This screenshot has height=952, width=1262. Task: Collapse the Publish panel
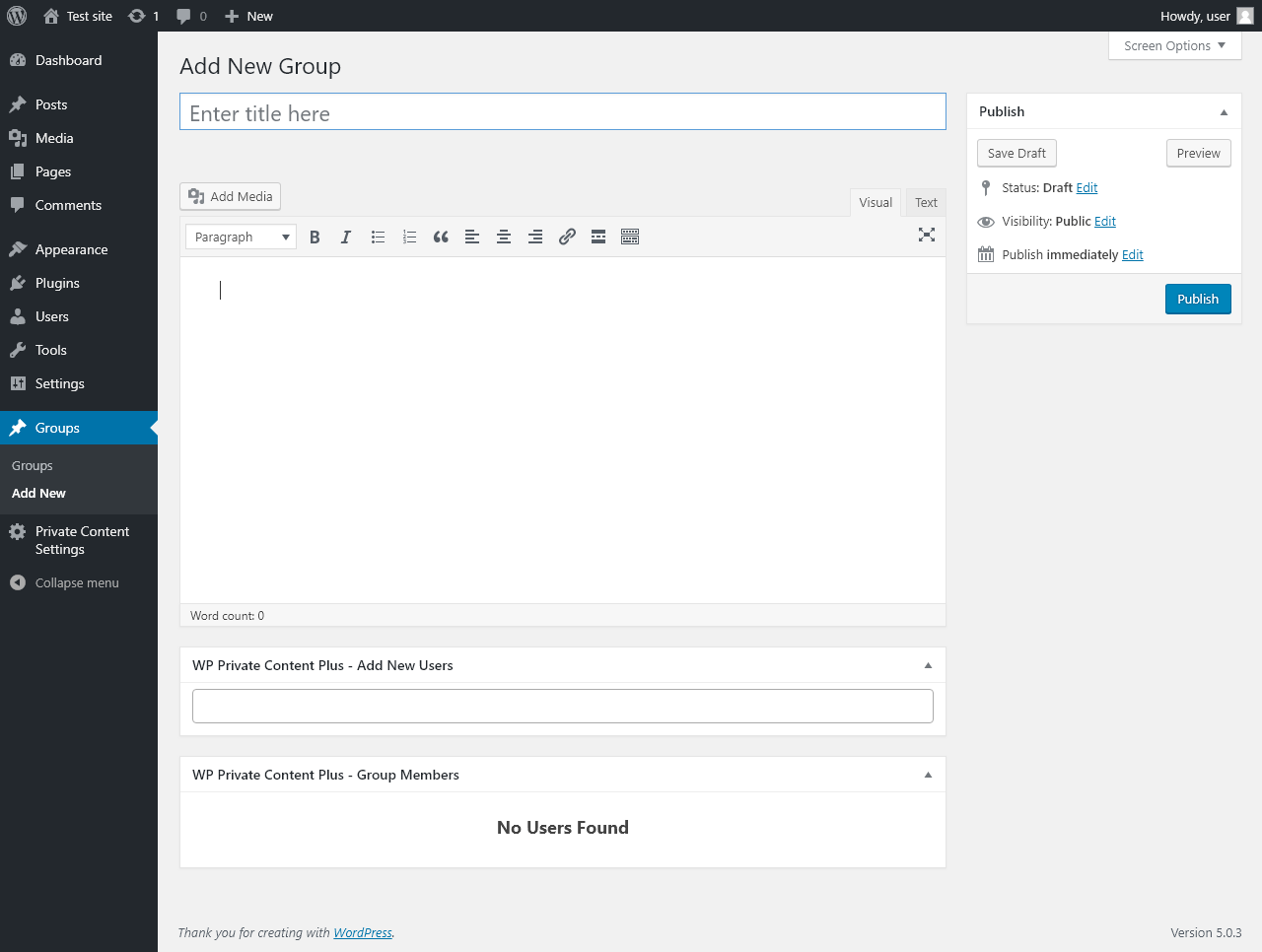click(x=1224, y=112)
